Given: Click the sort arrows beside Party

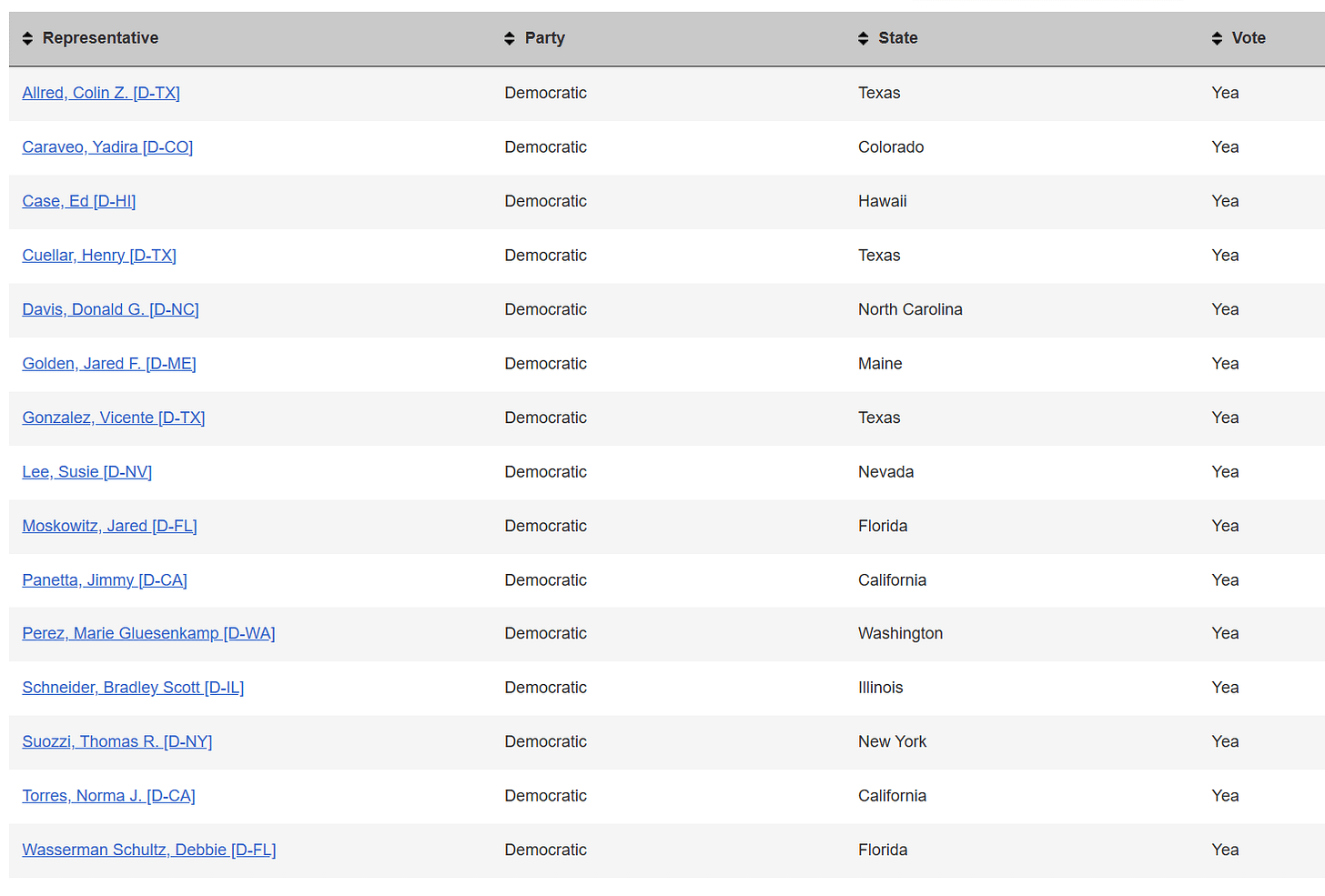Looking at the screenshot, I should pyautogui.click(x=510, y=38).
